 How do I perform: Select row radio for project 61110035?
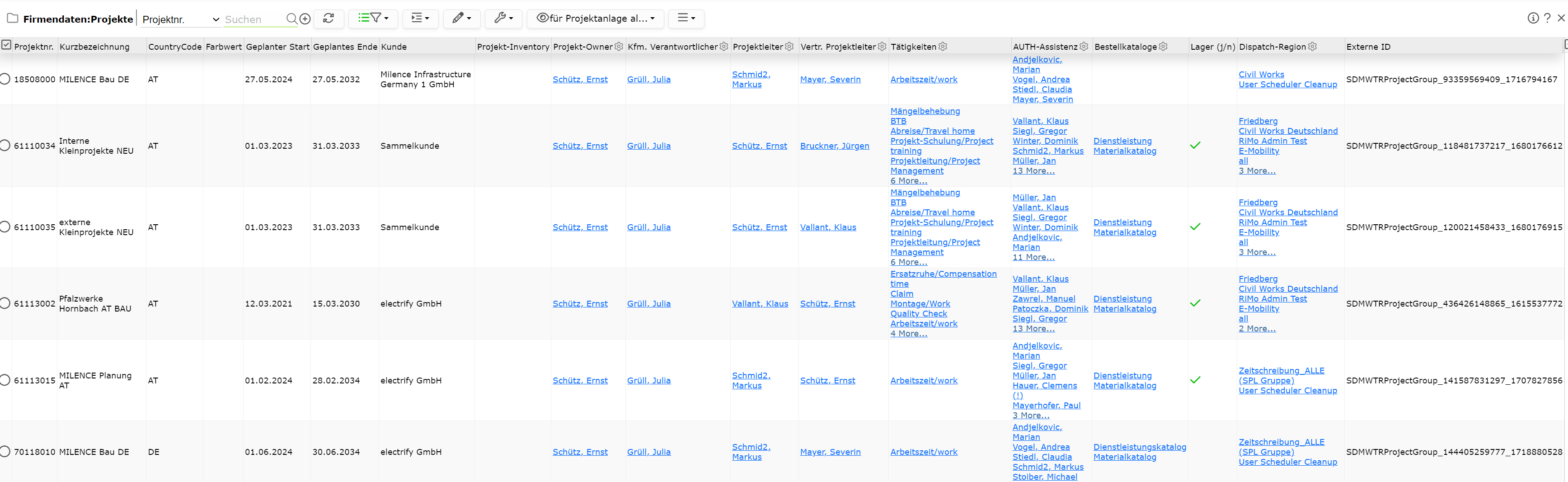tap(5, 227)
